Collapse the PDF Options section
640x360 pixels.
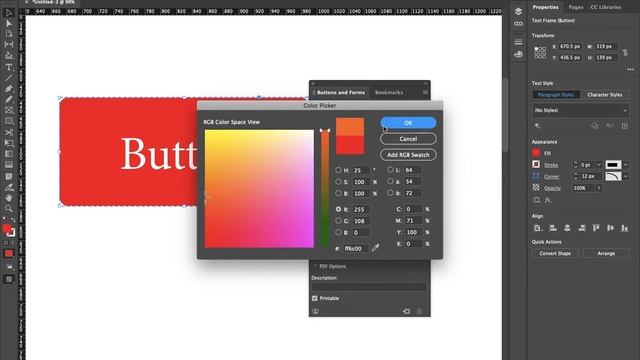point(315,266)
